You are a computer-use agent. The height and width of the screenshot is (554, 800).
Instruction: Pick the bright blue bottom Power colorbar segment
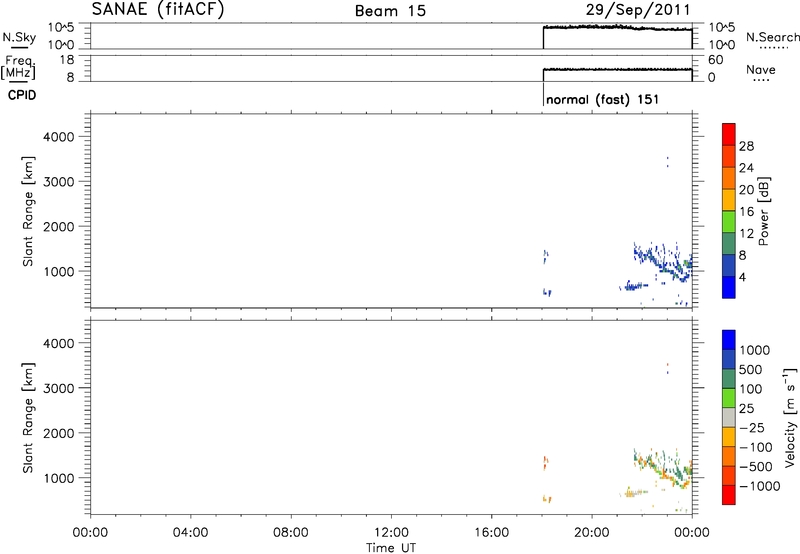[729, 287]
